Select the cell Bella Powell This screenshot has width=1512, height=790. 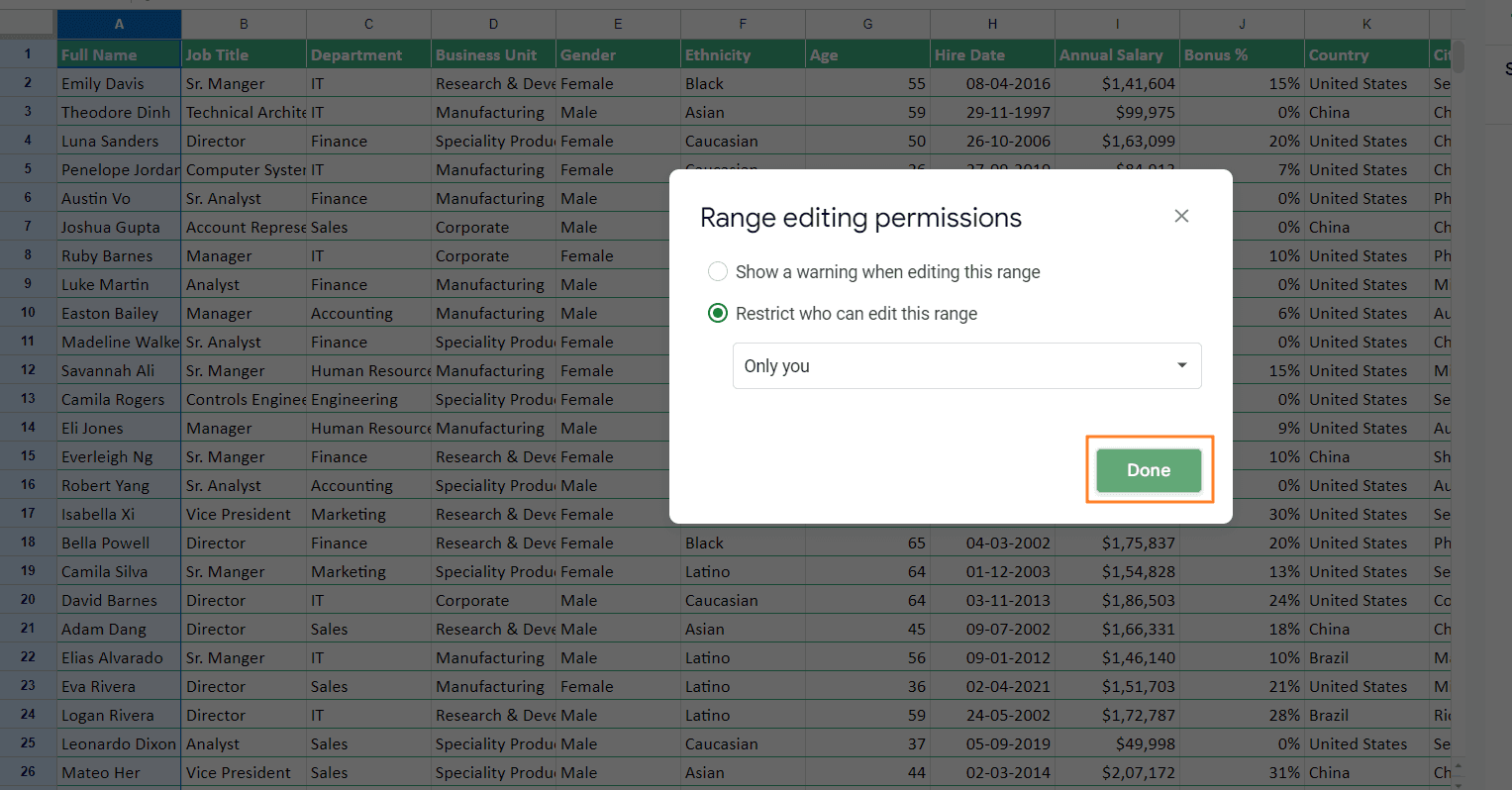tap(119, 543)
